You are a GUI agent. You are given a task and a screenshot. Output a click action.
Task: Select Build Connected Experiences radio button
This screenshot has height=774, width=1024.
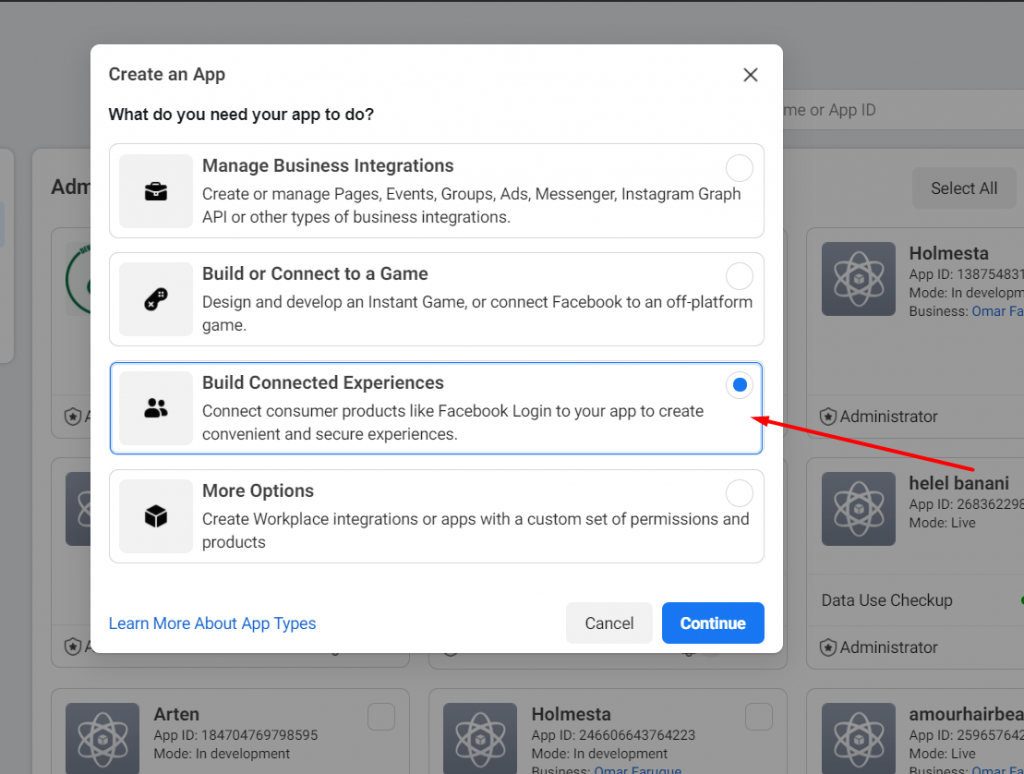click(x=739, y=385)
